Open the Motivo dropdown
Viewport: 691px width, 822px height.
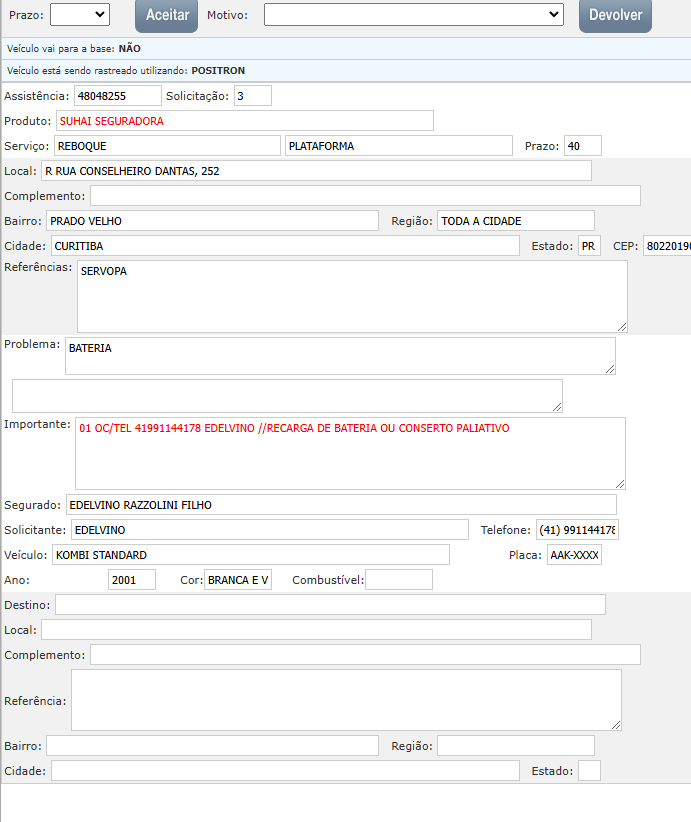pos(414,15)
